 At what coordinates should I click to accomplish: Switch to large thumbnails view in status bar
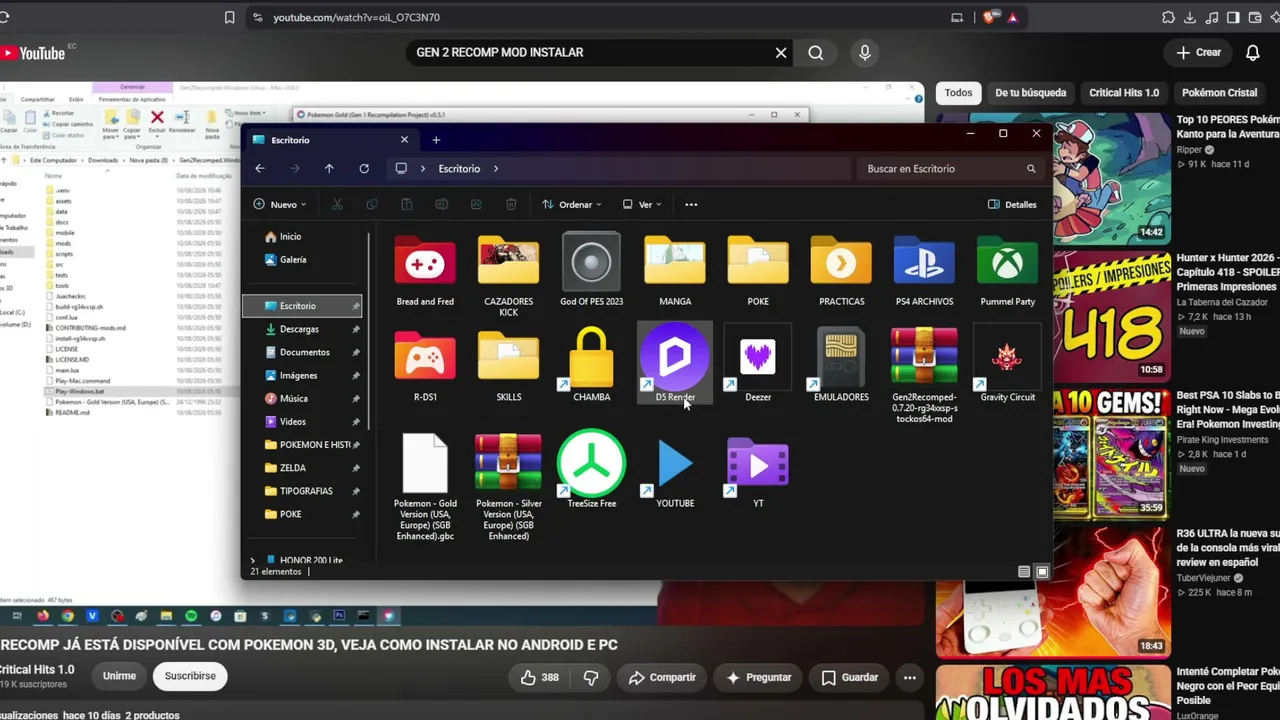1042,572
